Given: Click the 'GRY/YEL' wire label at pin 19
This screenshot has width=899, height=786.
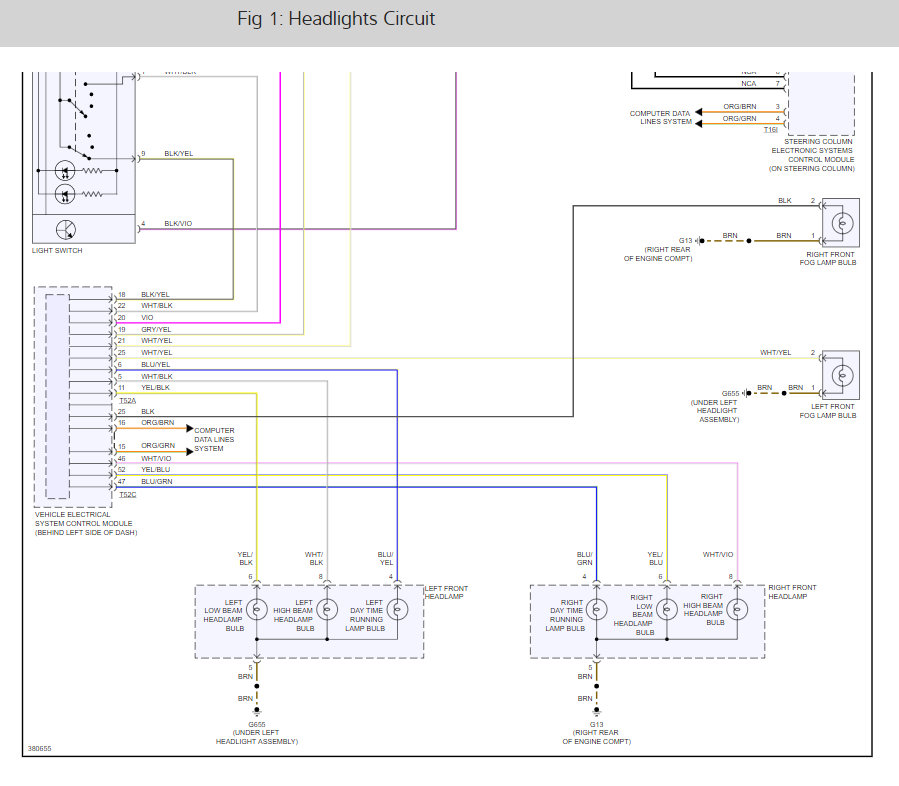Looking at the screenshot, I should 156,330.
